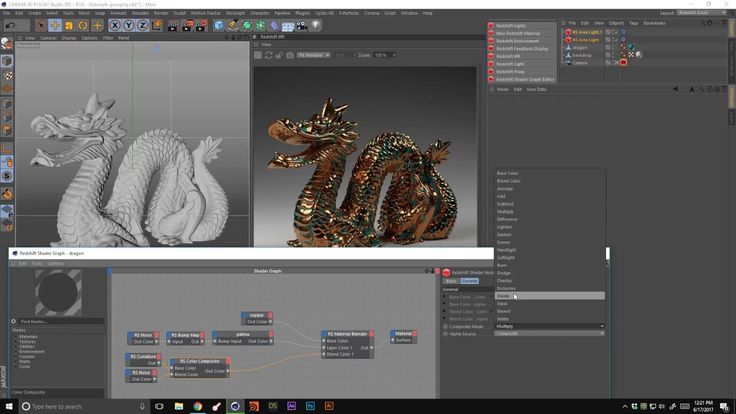Open the MoGraph menu

click(x=235, y=13)
